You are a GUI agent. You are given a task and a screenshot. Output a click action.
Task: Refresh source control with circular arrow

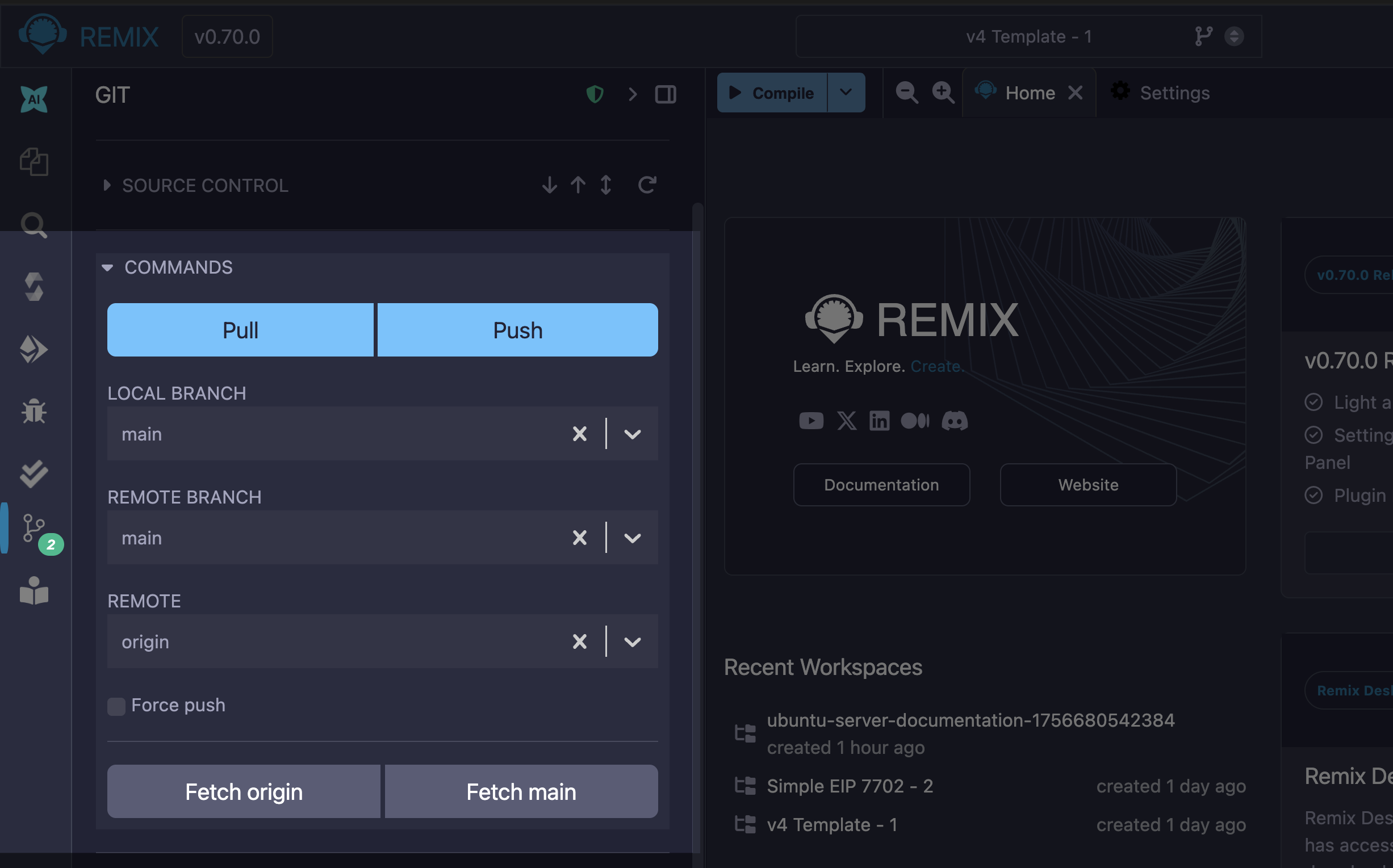[647, 185]
